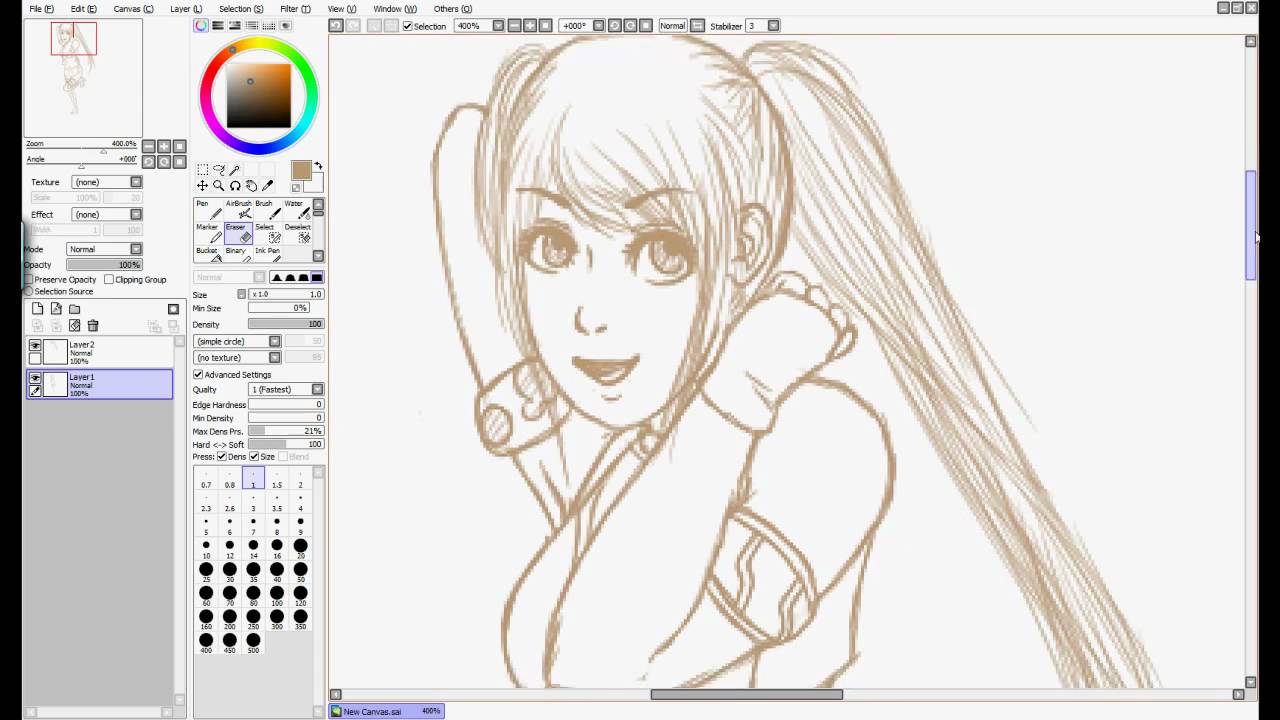Select the Select pen tool

click(267, 233)
